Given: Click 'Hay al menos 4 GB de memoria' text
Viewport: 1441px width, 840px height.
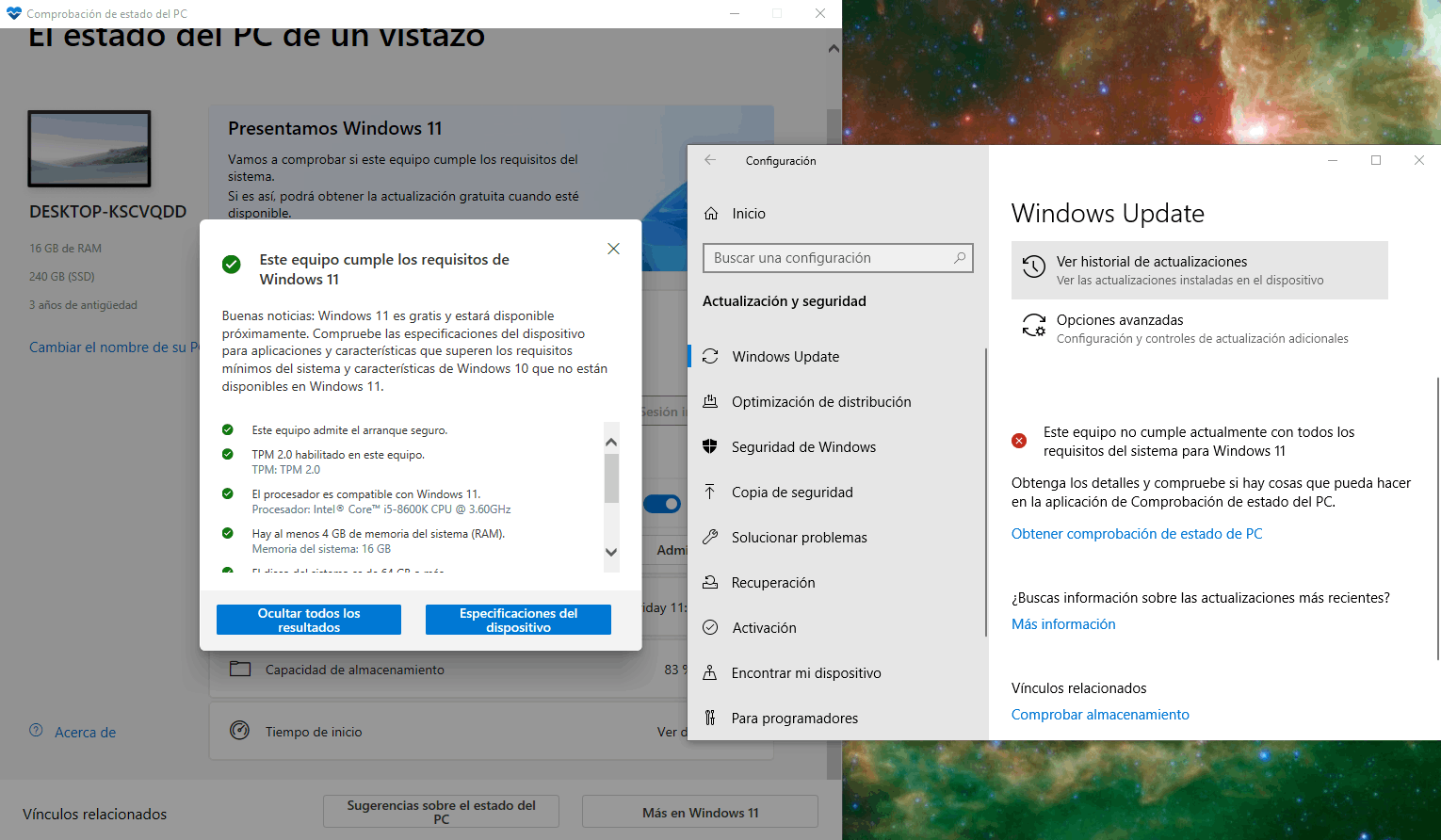Looking at the screenshot, I should click(379, 533).
